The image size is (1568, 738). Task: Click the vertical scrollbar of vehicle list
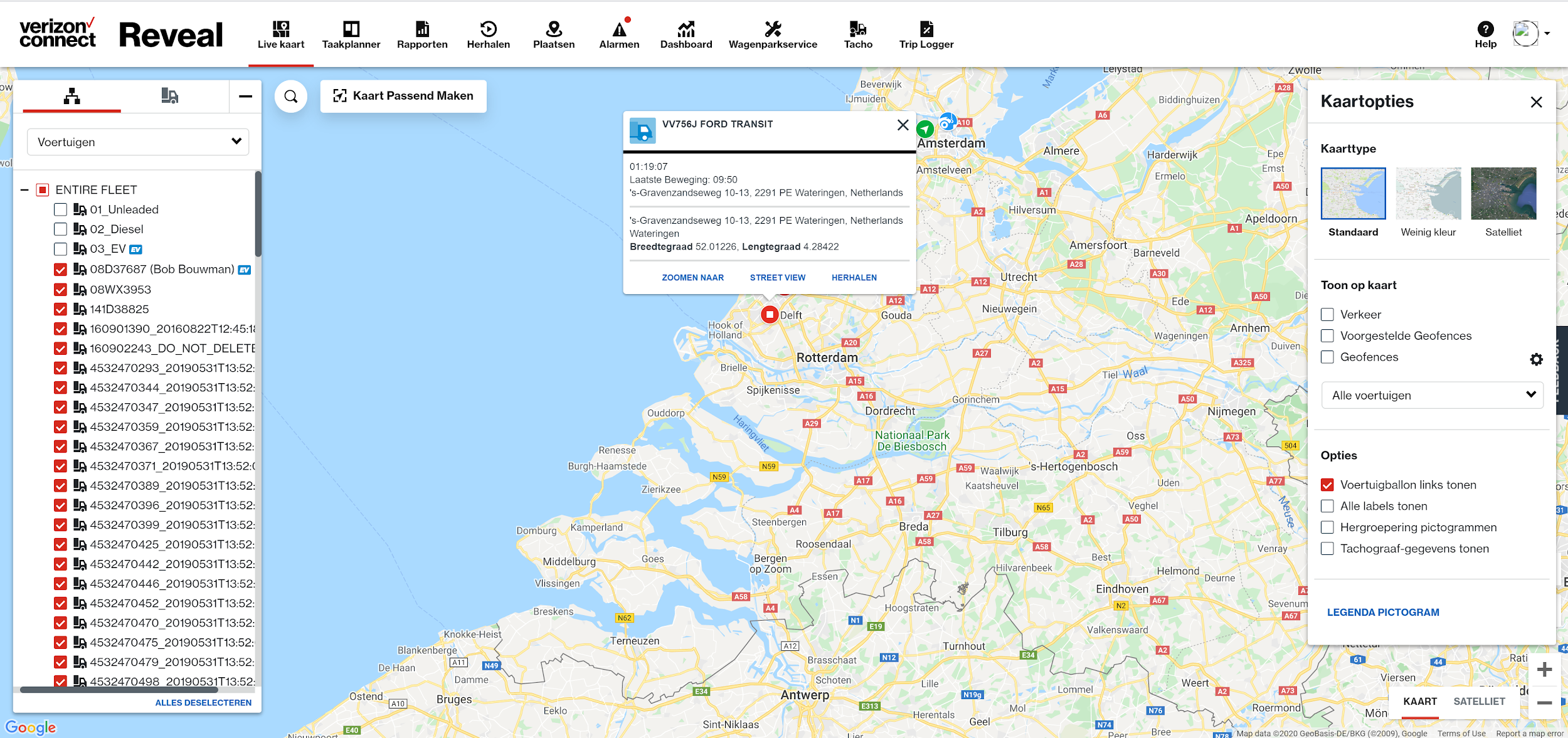coord(258,213)
